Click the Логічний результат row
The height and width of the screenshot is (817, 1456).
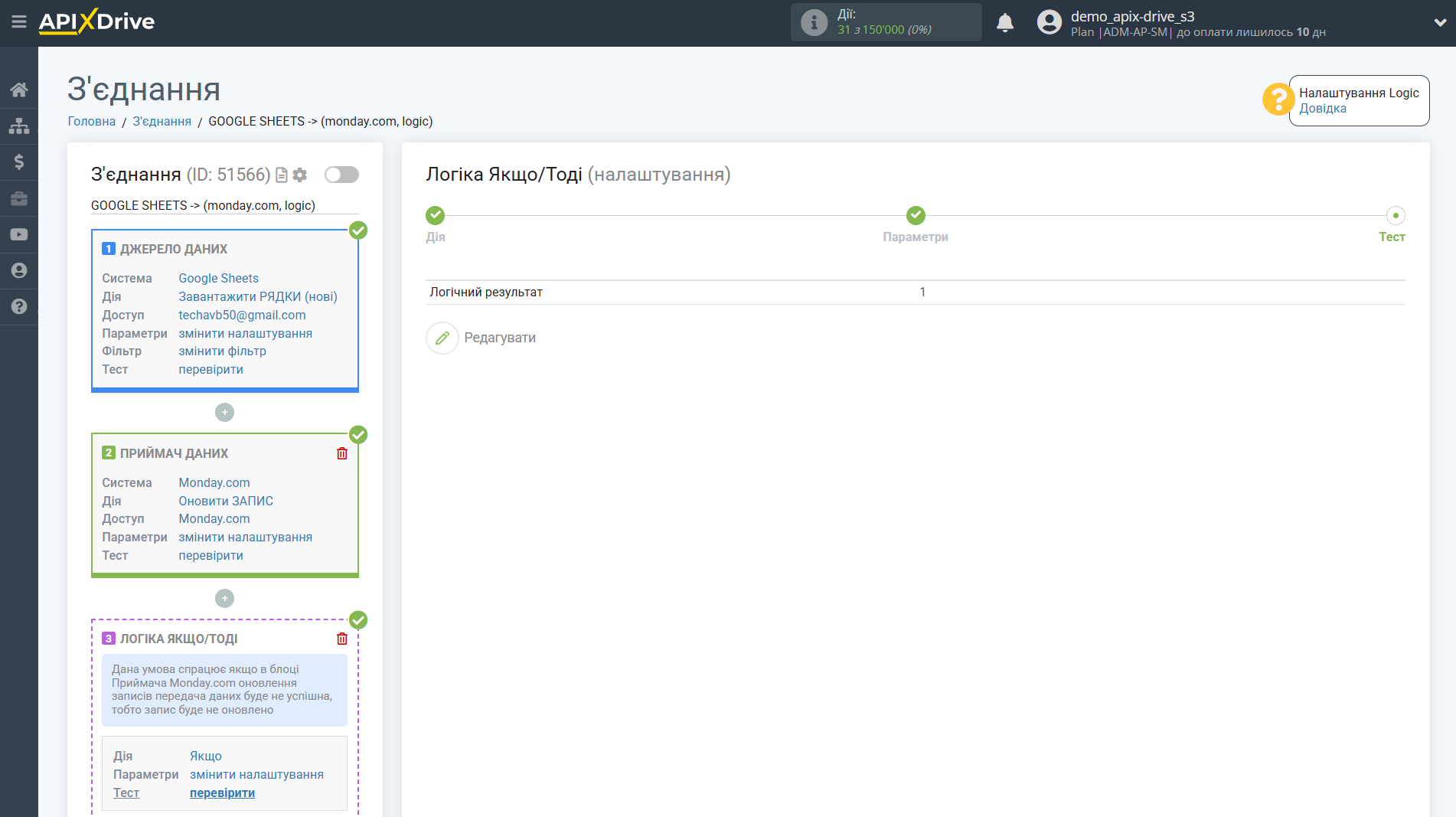915,292
